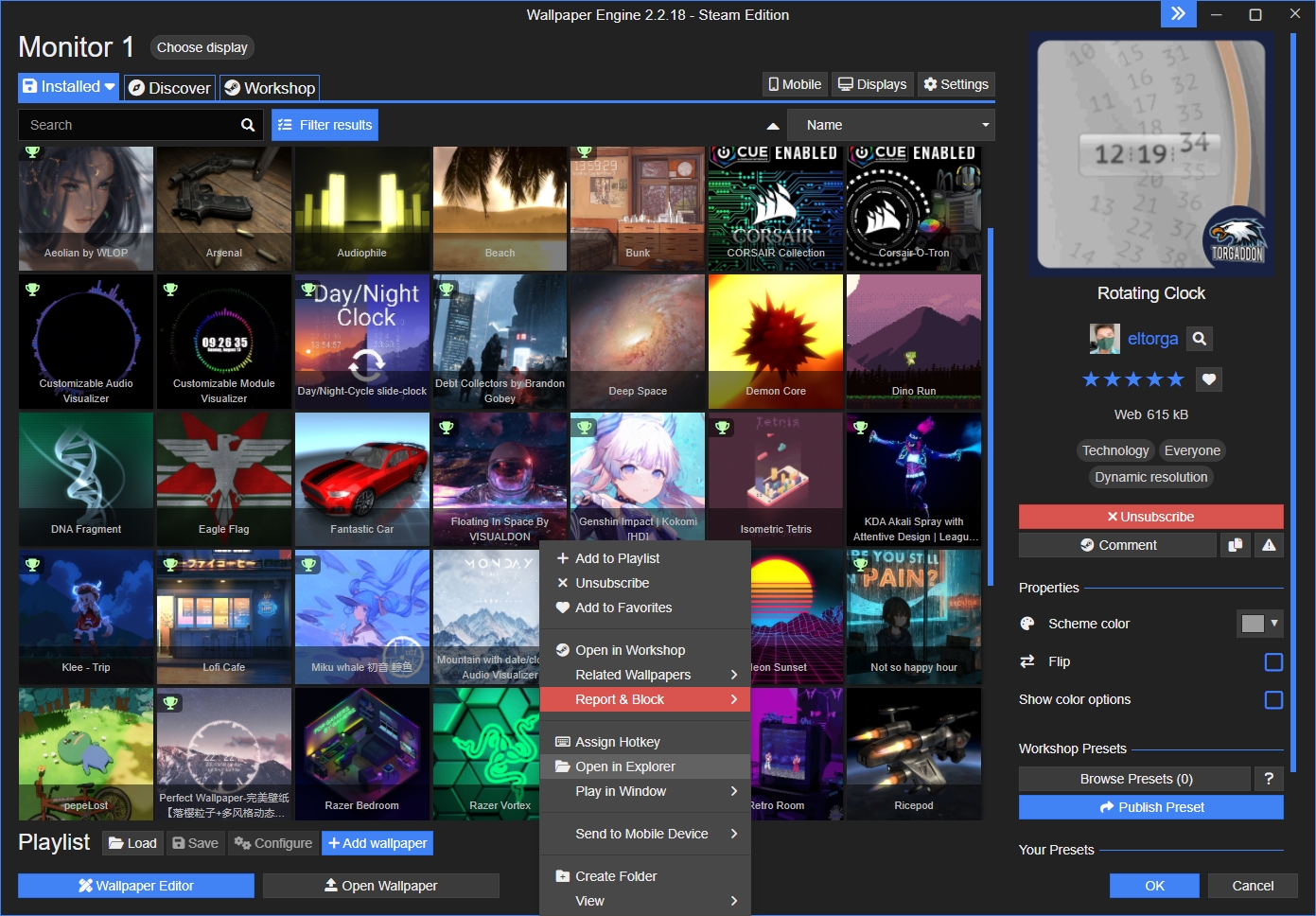Click magnifier icon next to eltorga

pos(1200,339)
